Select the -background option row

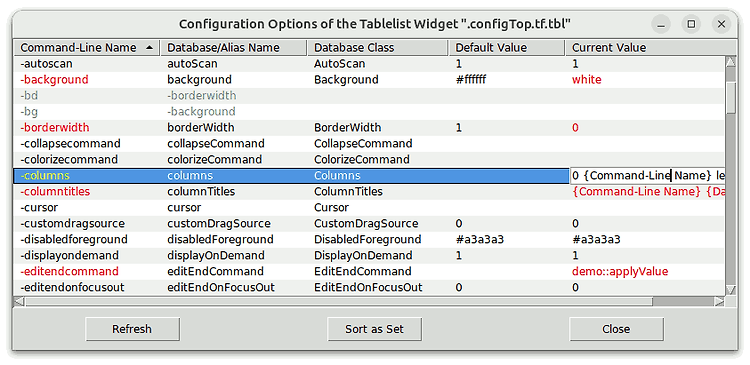point(369,80)
